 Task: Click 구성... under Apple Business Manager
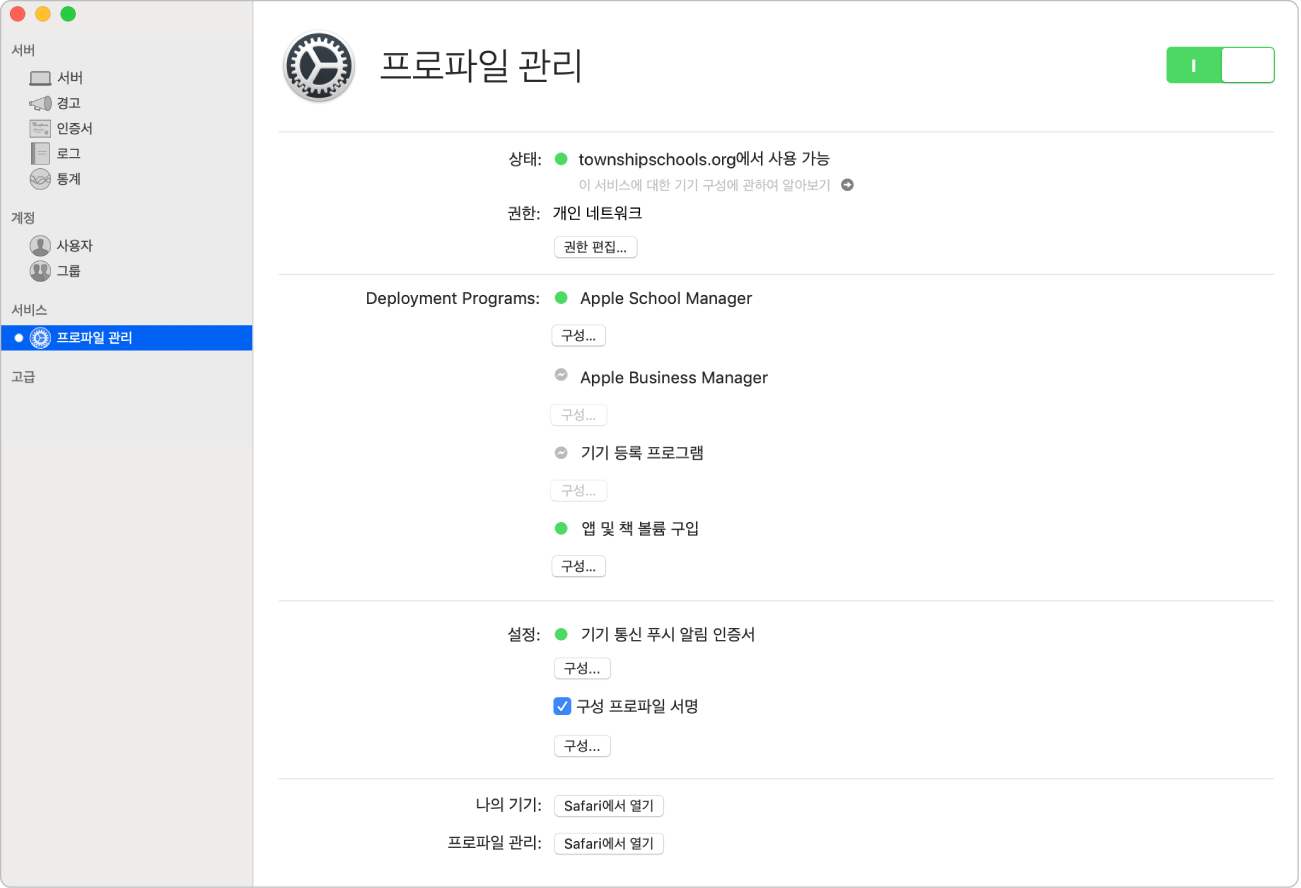(579, 415)
